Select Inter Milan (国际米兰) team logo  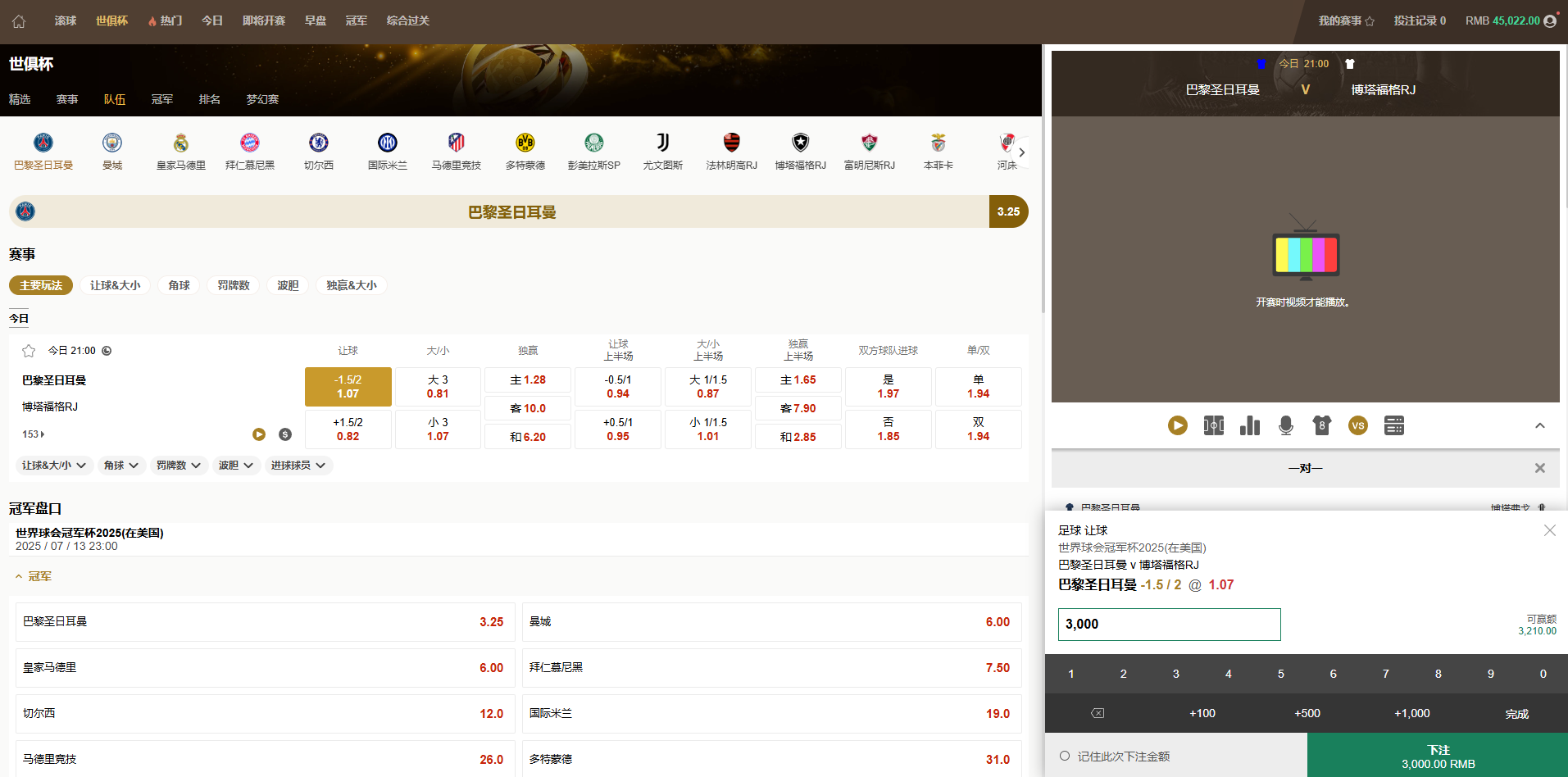click(x=388, y=143)
